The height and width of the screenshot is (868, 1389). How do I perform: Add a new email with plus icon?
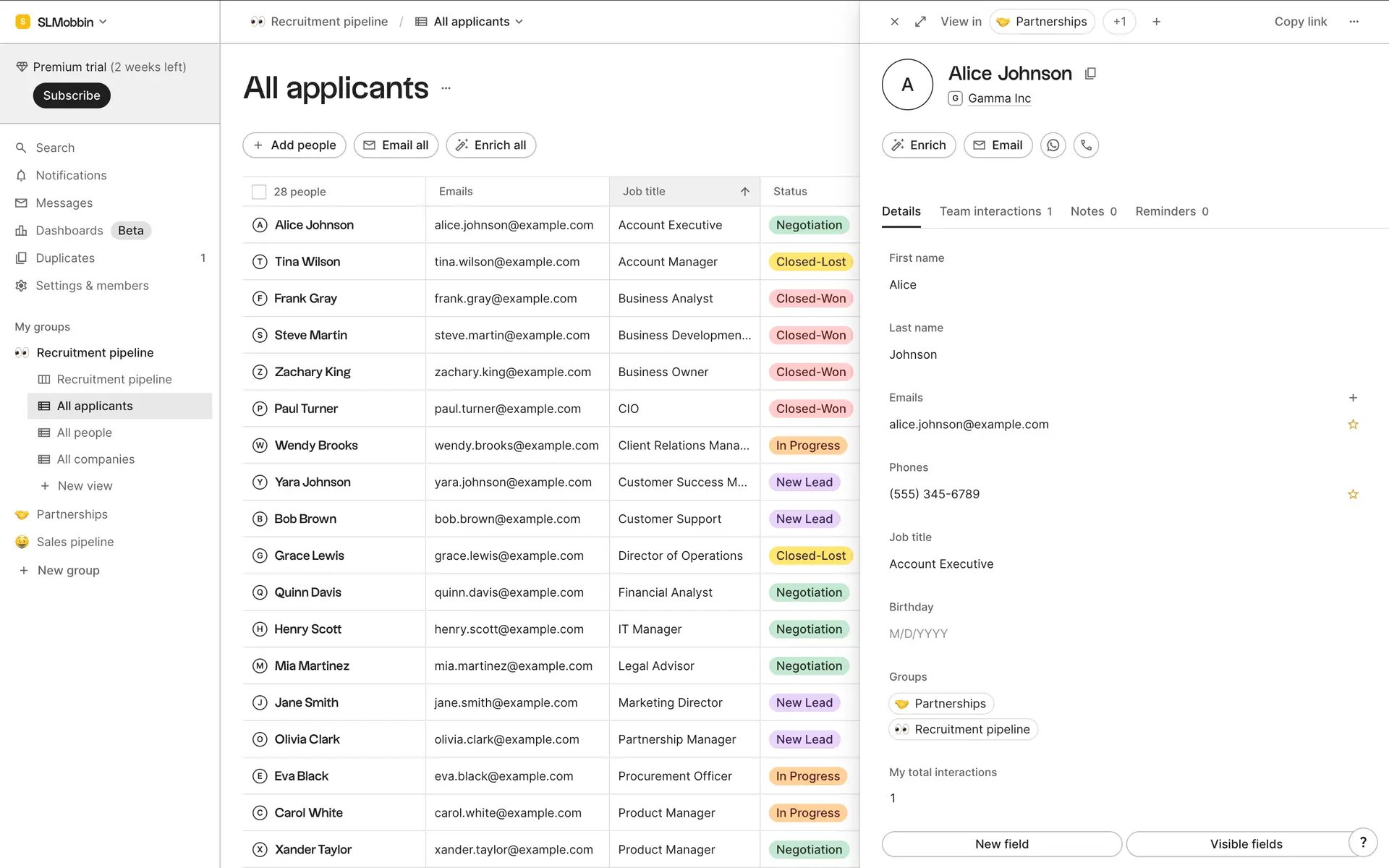(1352, 398)
